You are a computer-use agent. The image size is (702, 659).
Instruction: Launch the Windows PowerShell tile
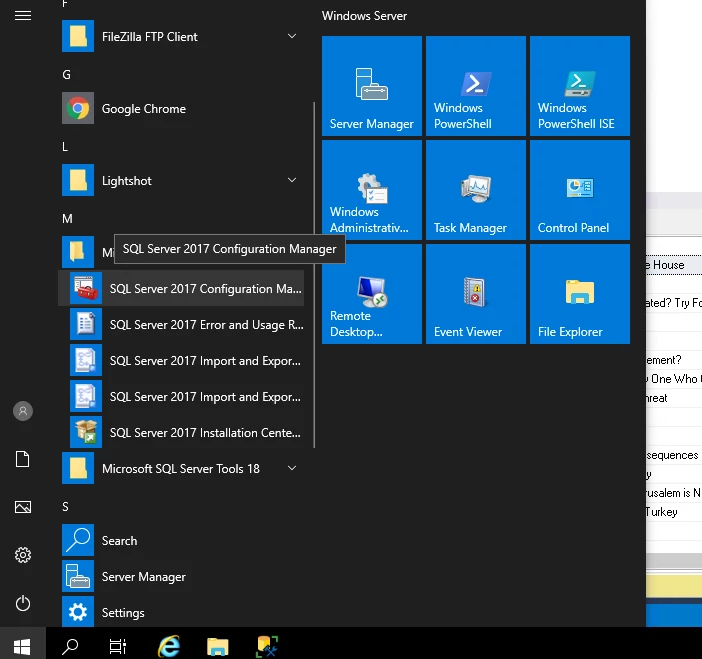475,86
